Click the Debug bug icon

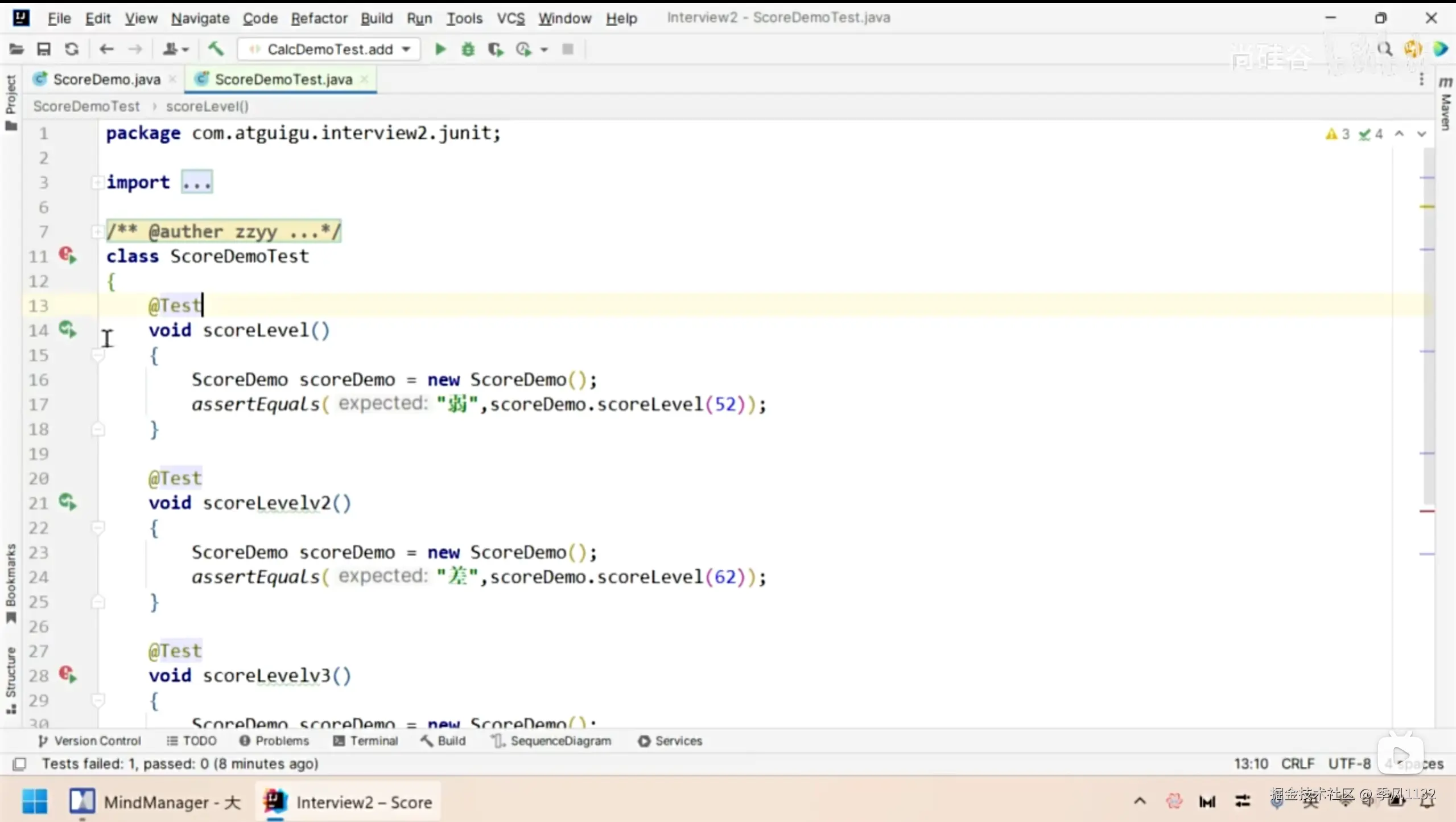point(468,50)
